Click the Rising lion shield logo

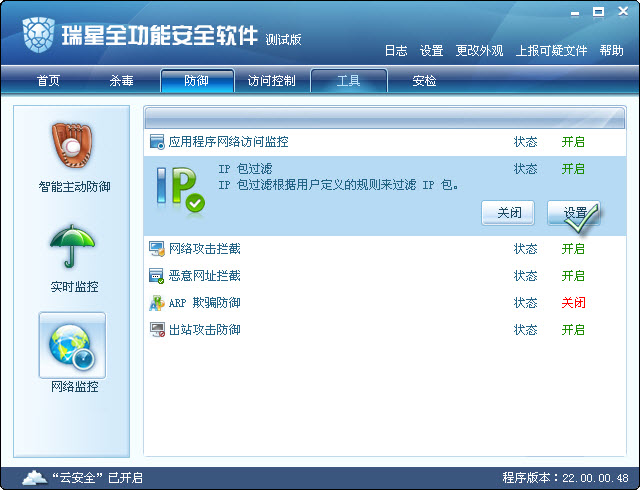click(x=39, y=35)
